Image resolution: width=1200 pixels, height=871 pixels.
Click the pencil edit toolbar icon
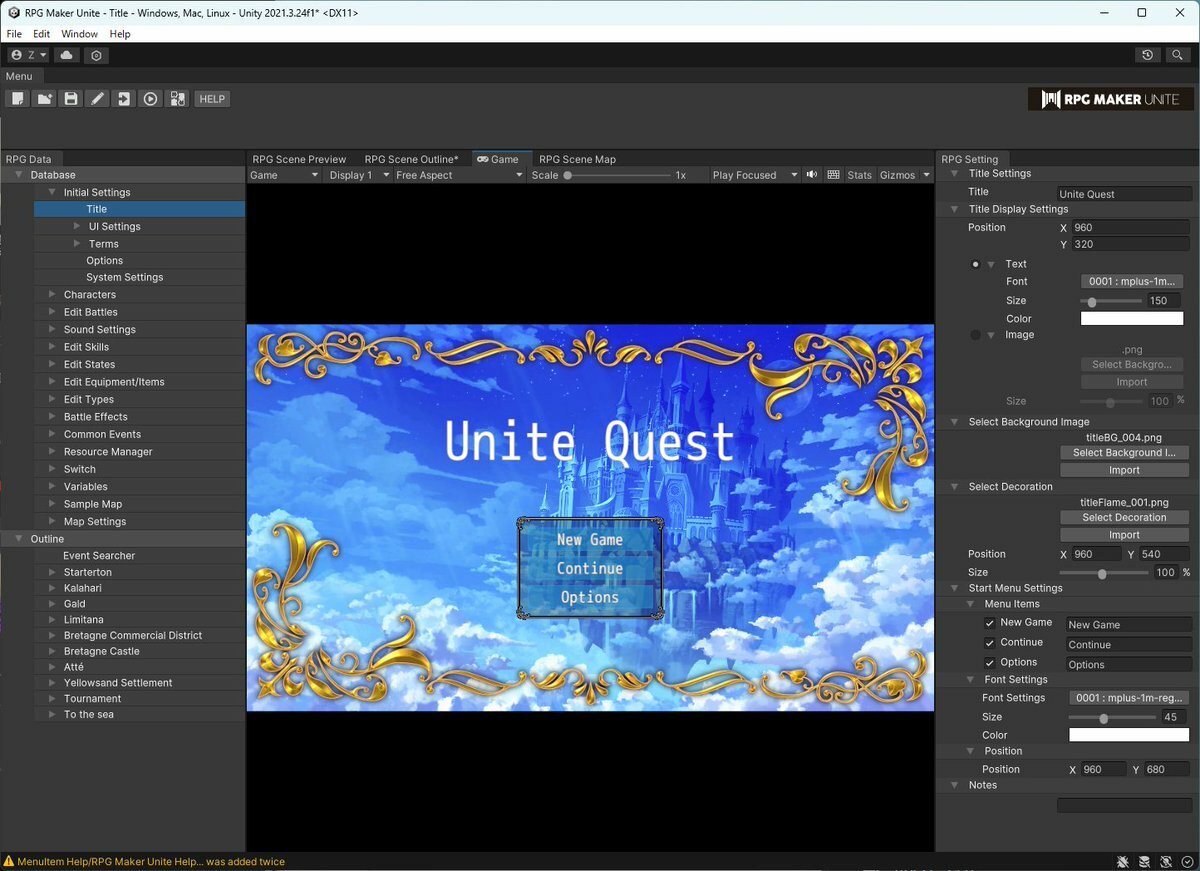[x=97, y=99]
